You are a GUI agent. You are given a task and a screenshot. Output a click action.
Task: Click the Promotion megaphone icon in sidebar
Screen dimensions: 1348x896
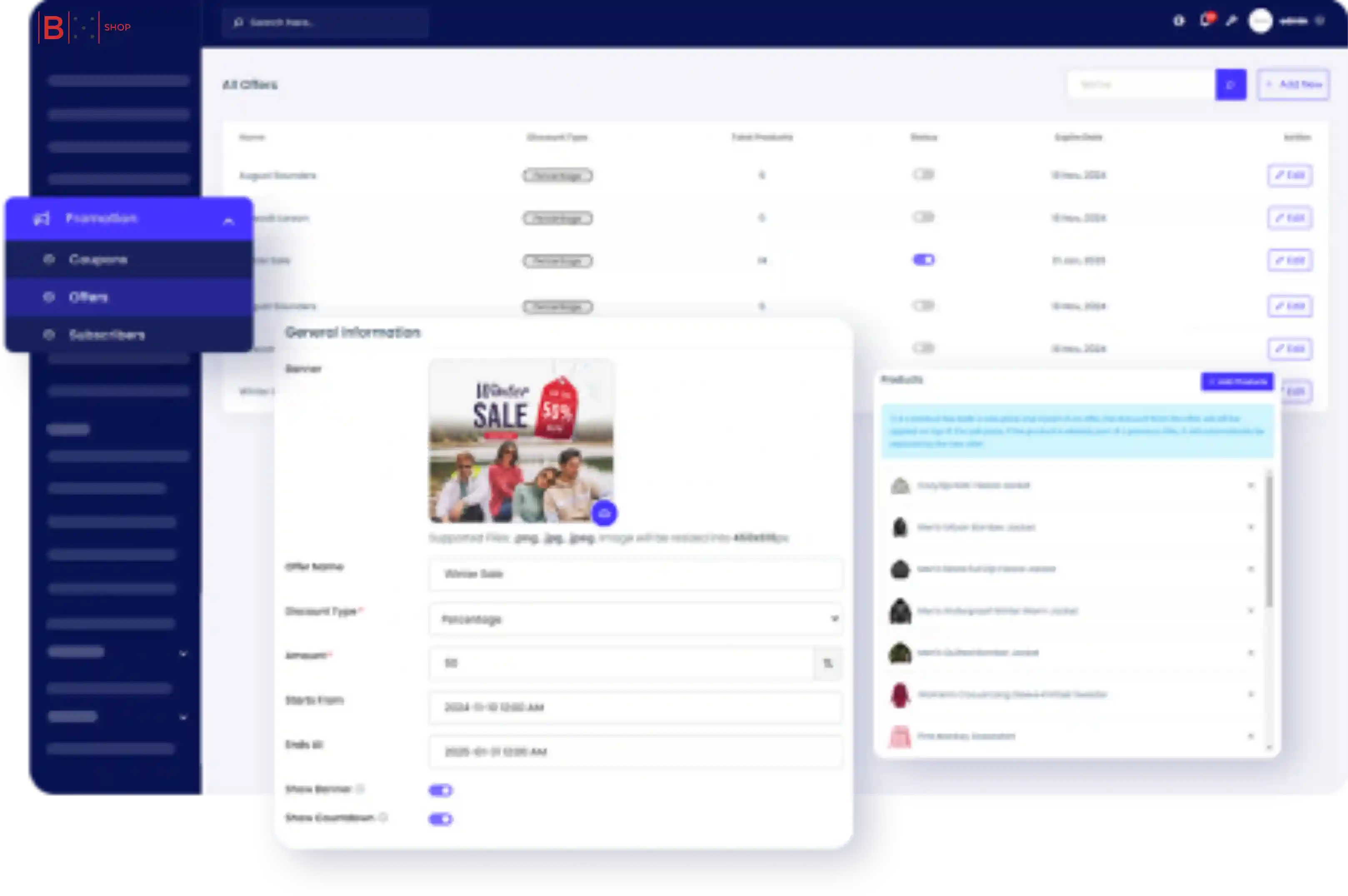click(x=42, y=218)
